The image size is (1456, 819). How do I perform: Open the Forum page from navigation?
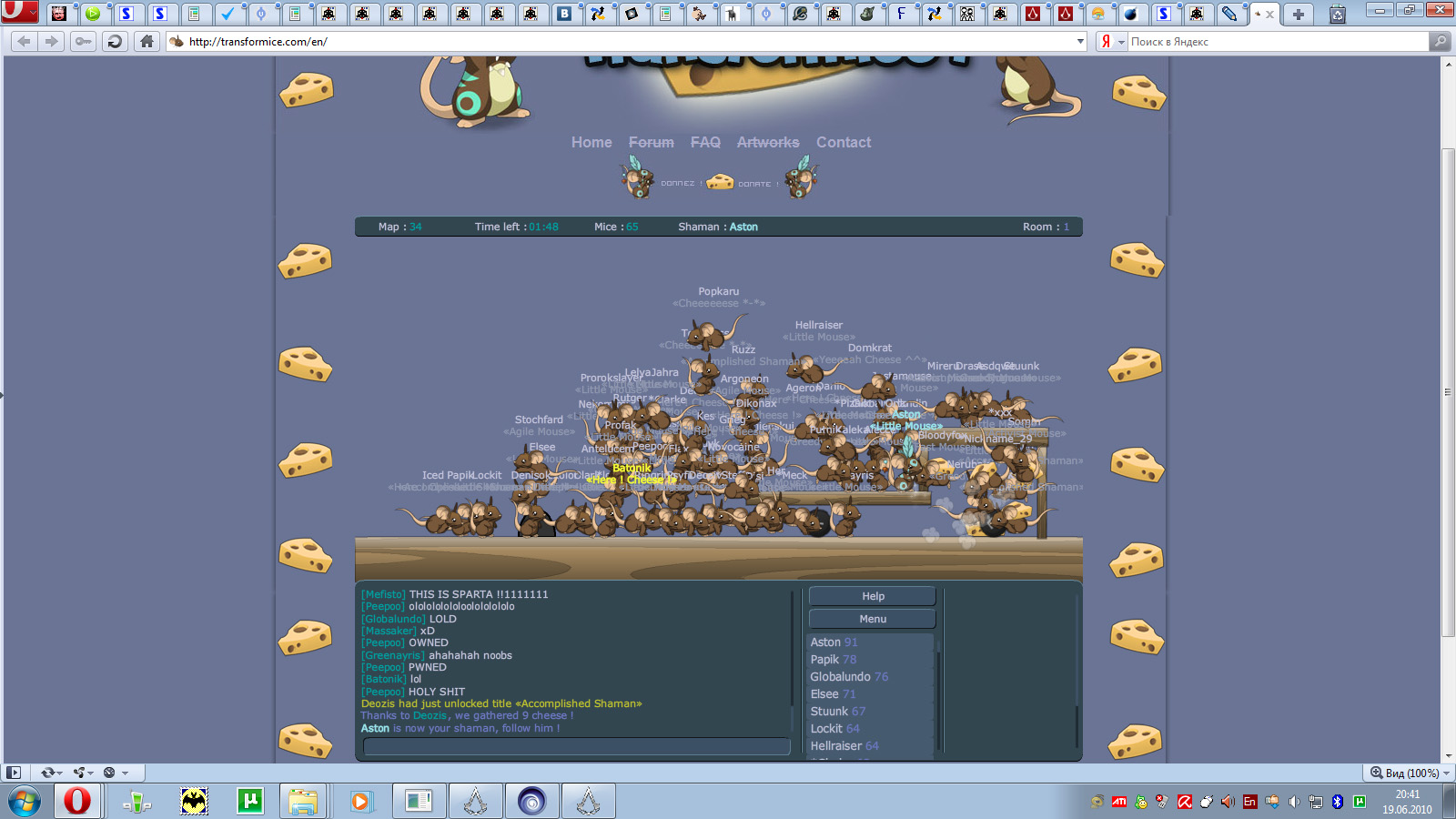point(651,142)
